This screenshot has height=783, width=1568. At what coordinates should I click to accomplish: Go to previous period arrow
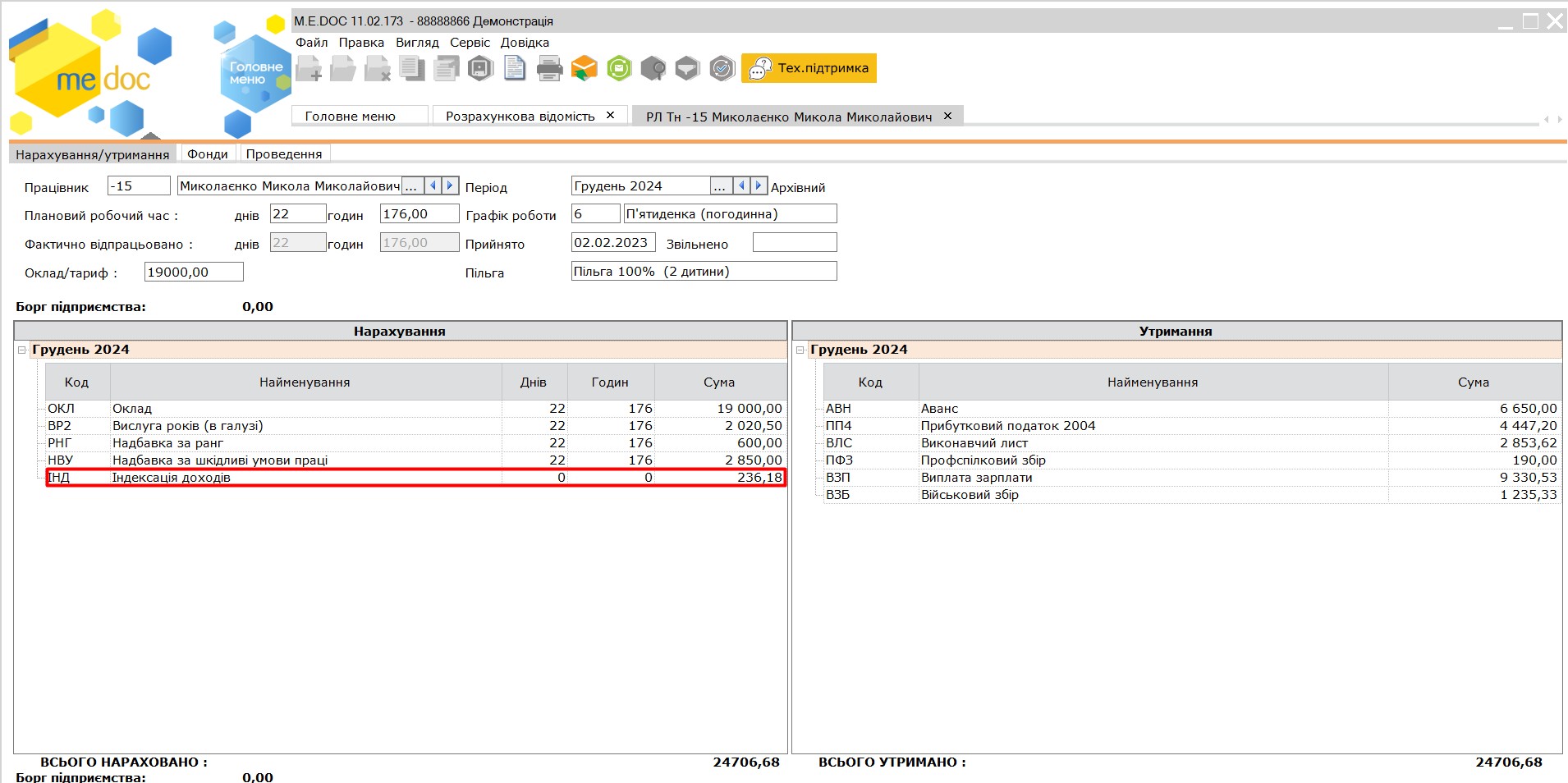click(742, 186)
